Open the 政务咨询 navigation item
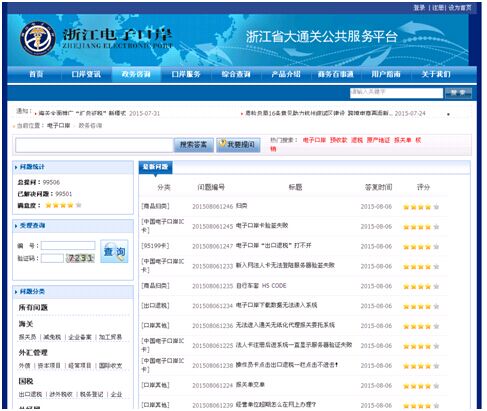 (136, 74)
